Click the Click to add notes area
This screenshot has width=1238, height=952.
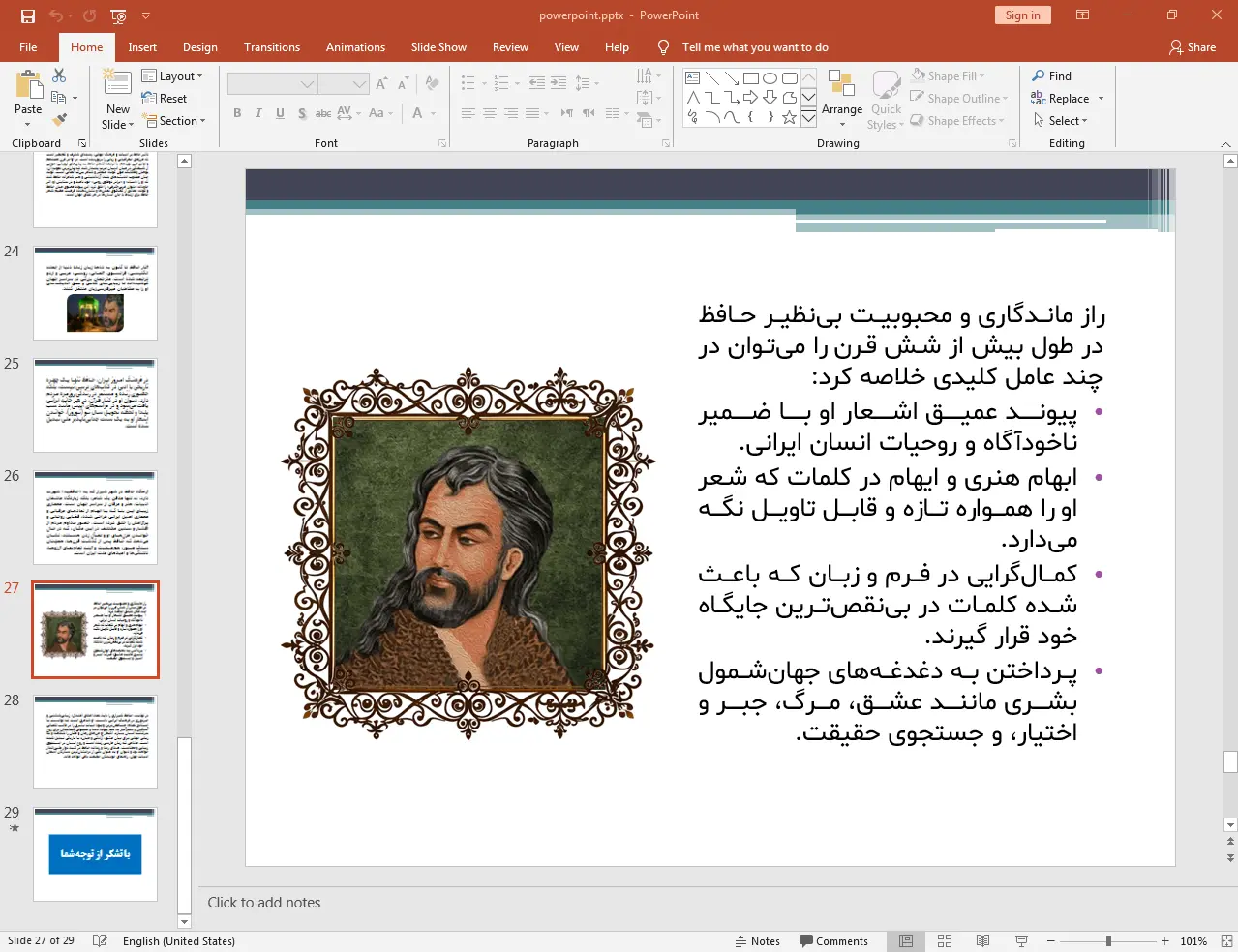(x=264, y=903)
